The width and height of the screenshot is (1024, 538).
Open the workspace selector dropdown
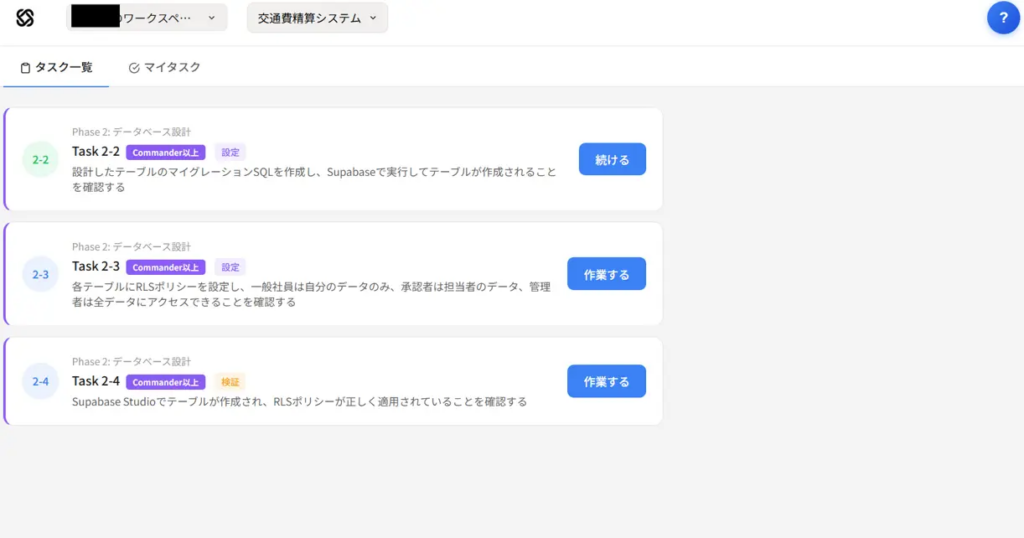pos(147,18)
